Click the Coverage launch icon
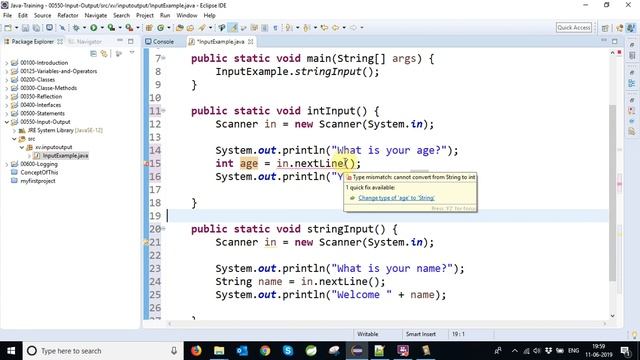 (x=111, y=28)
